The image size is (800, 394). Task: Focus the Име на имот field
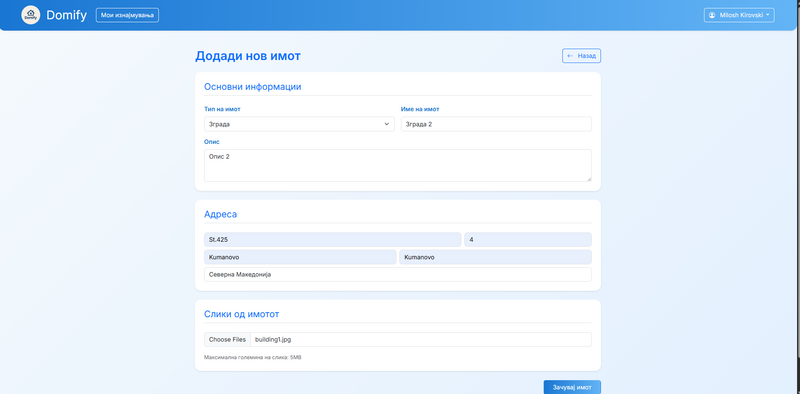click(496, 124)
